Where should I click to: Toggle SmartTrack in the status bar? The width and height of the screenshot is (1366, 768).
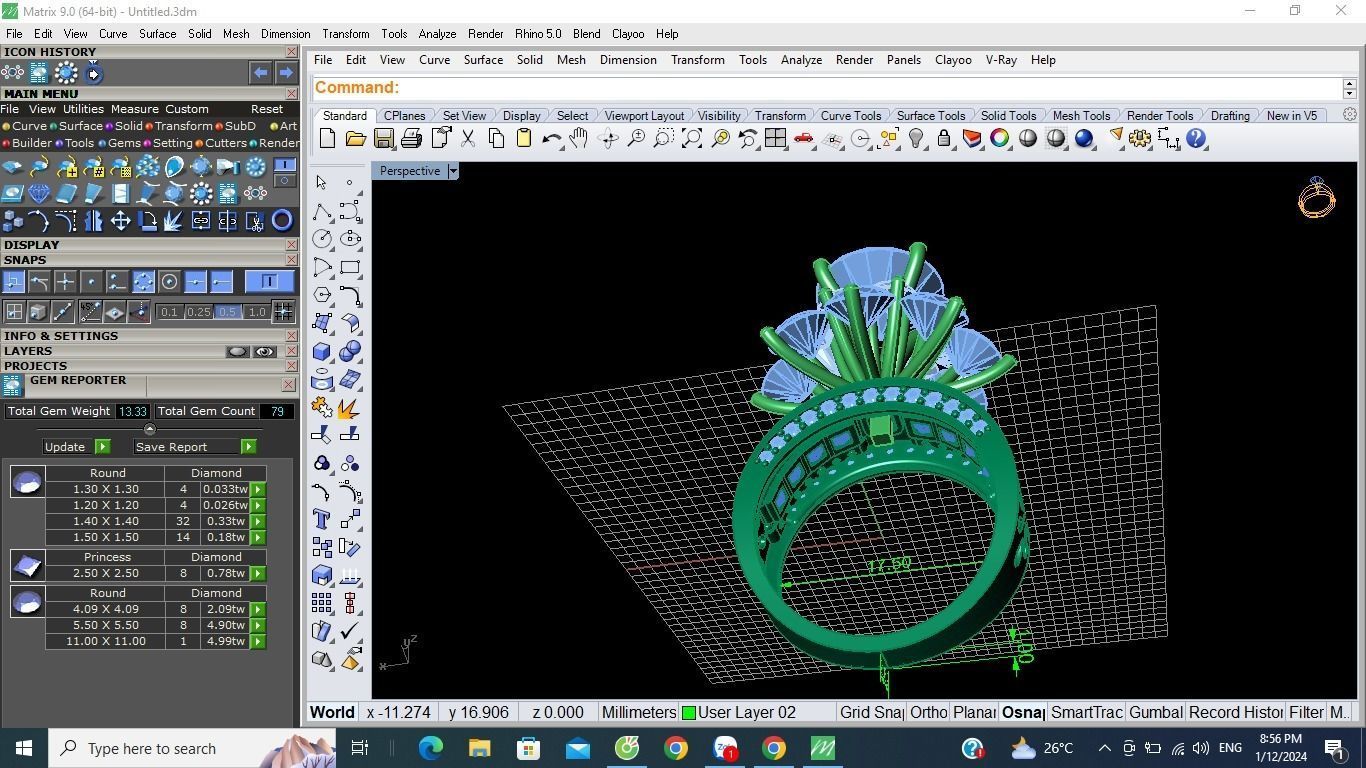coord(1086,712)
